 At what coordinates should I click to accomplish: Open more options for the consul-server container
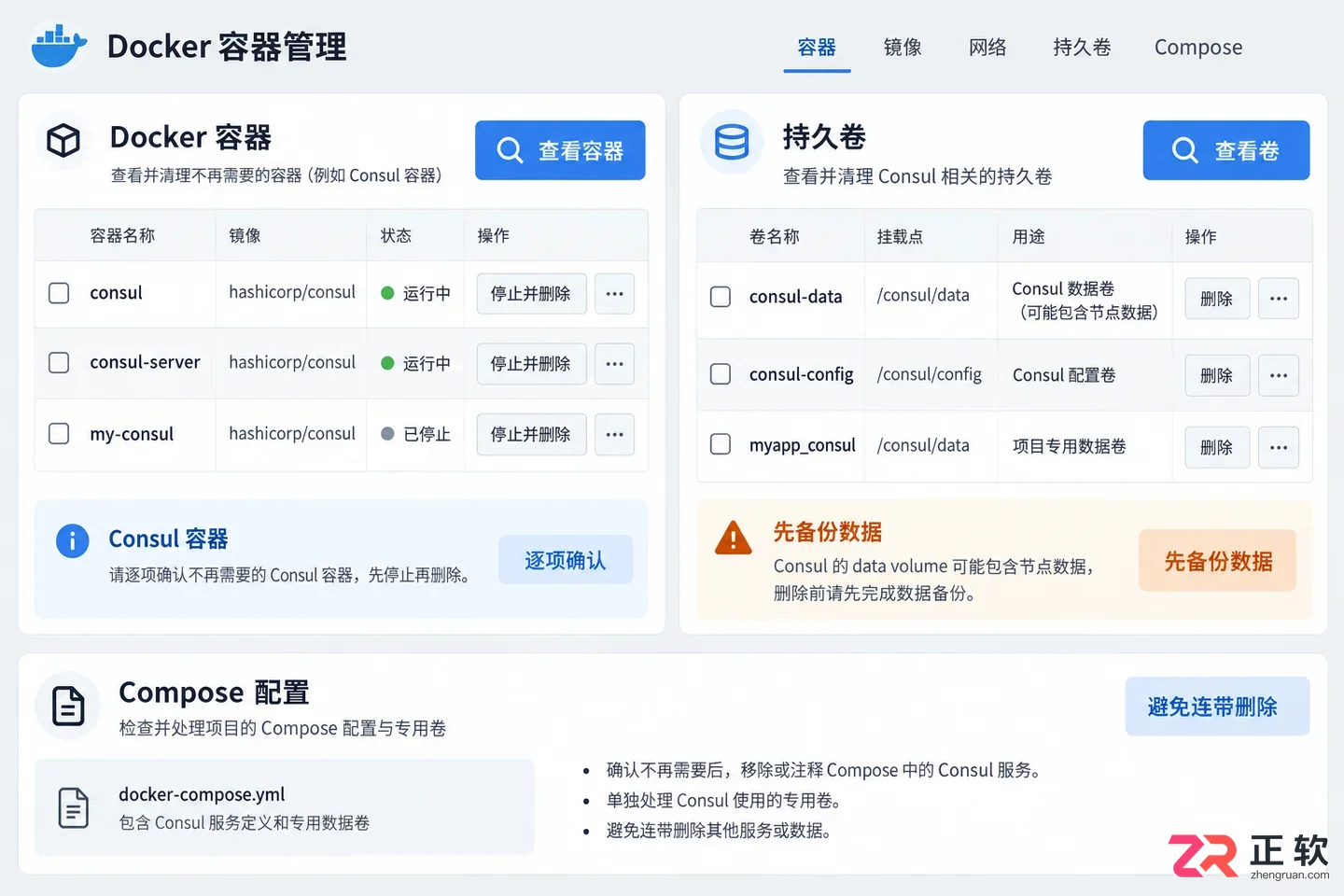(x=614, y=364)
